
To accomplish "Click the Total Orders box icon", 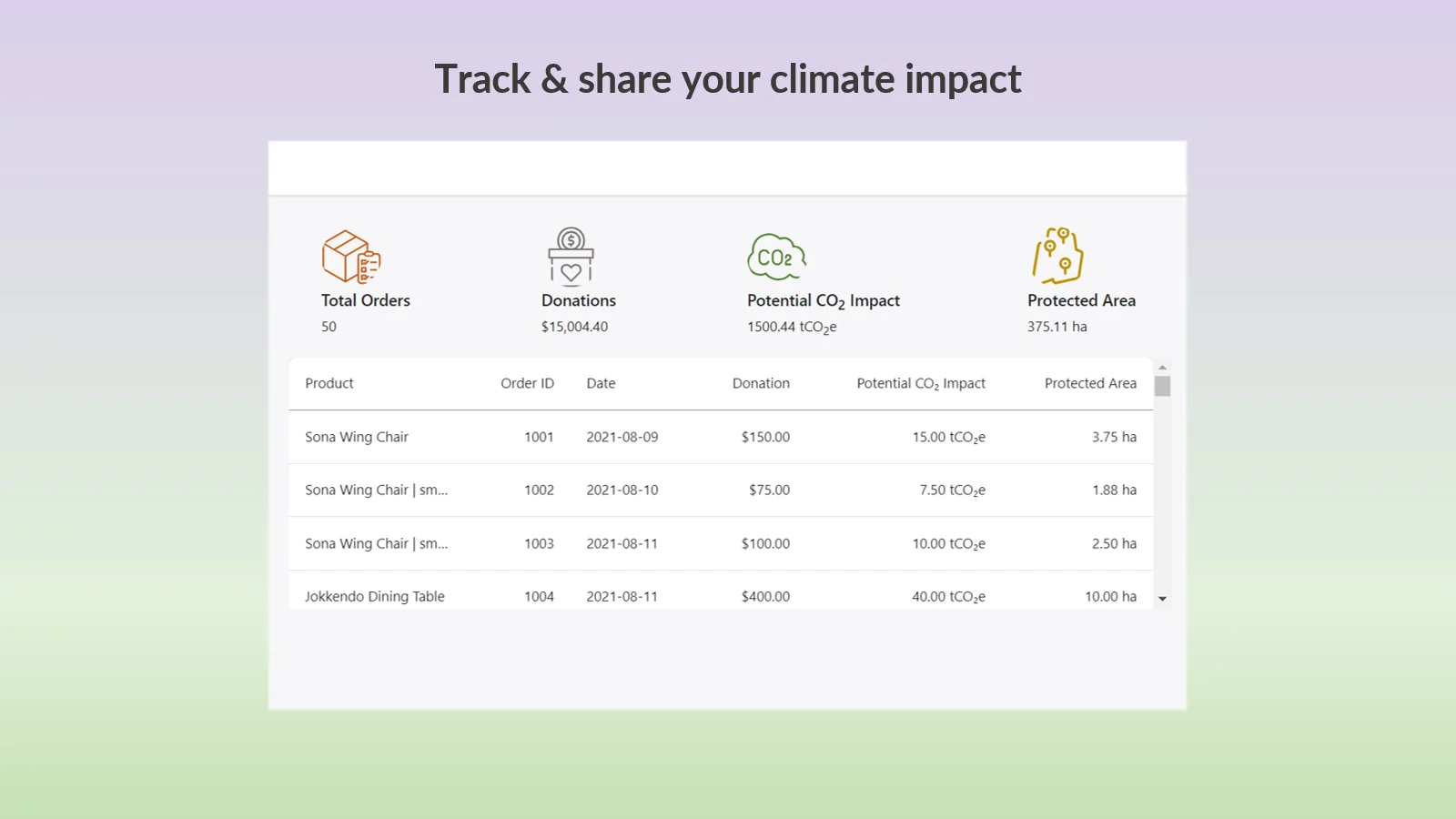I will pyautogui.click(x=350, y=257).
